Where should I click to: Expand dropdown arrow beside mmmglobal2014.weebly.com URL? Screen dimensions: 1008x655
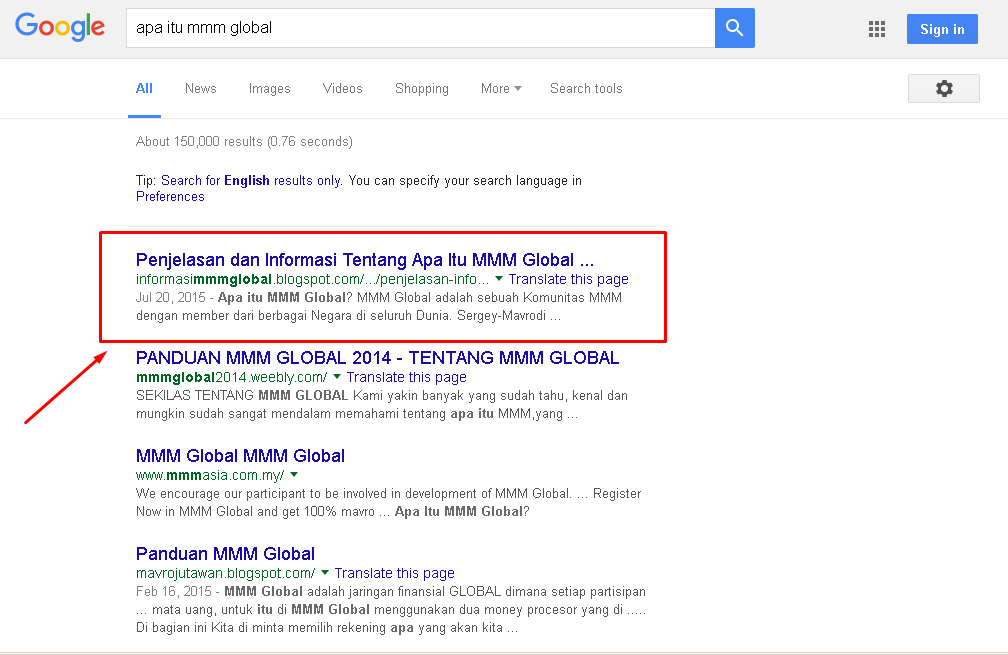(x=337, y=377)
